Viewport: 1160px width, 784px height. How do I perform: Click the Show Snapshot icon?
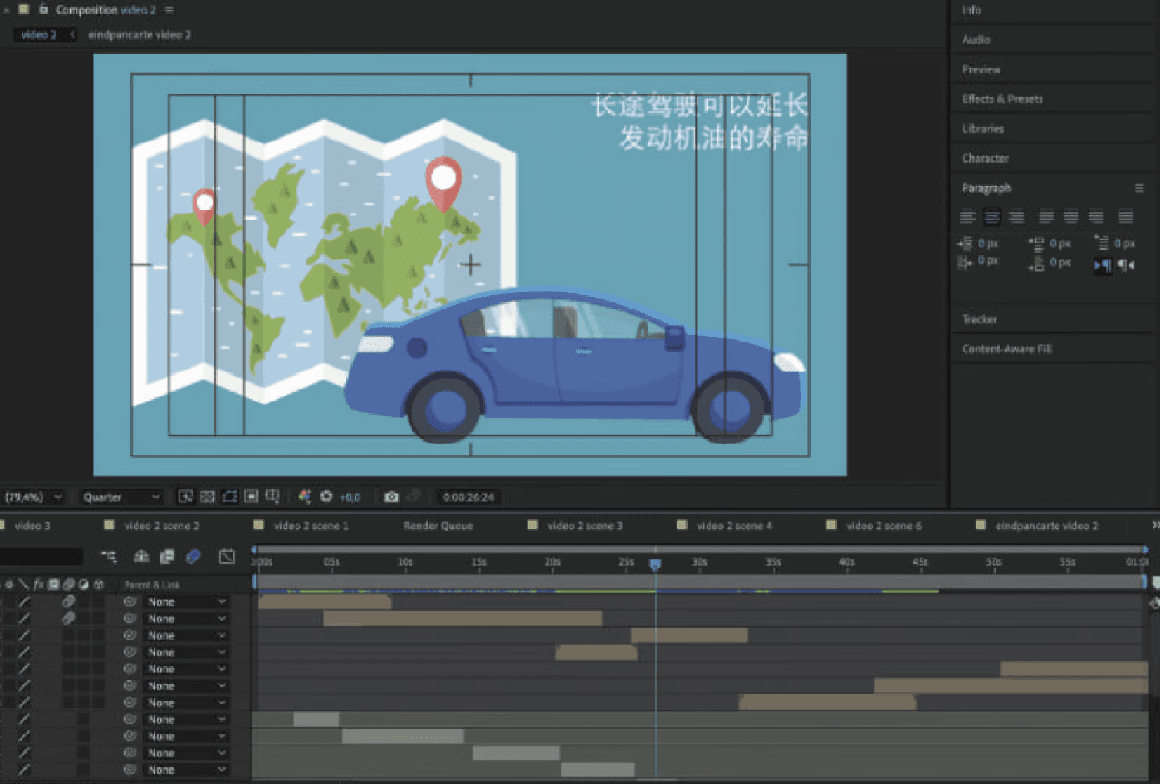[414, 496]
